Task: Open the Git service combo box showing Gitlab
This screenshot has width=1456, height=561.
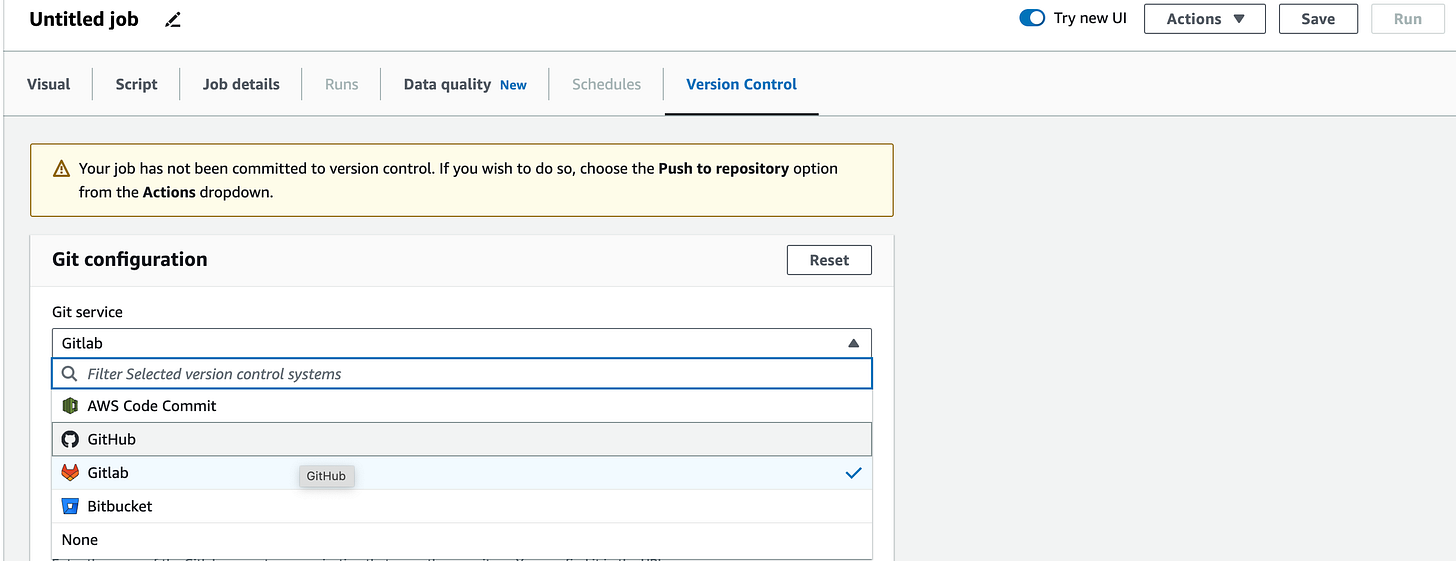Action: click(462, 343)
